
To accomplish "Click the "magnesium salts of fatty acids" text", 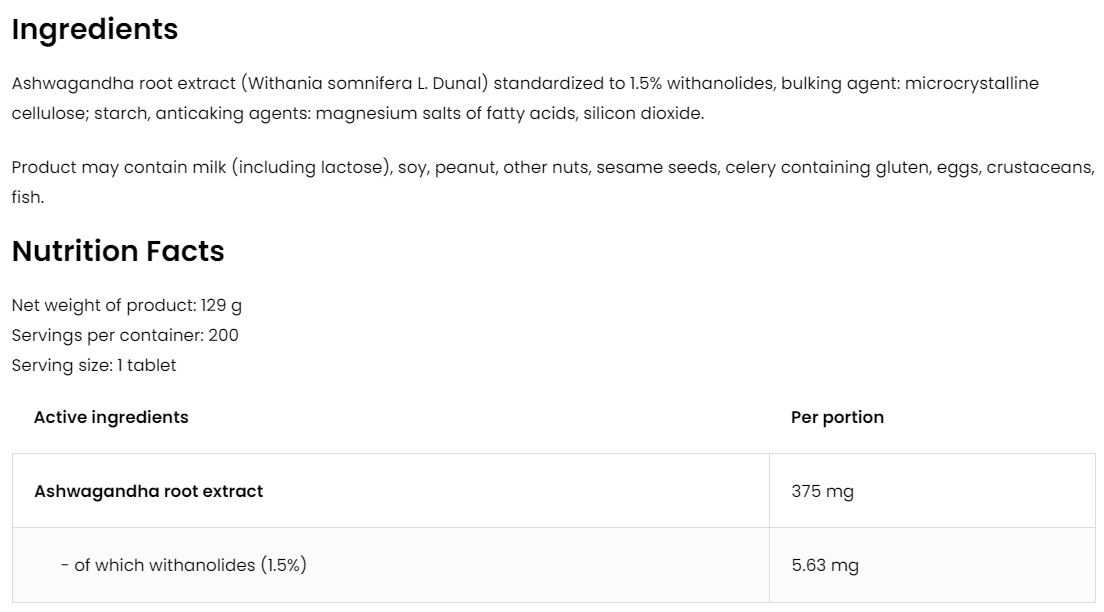I will 443,113.
